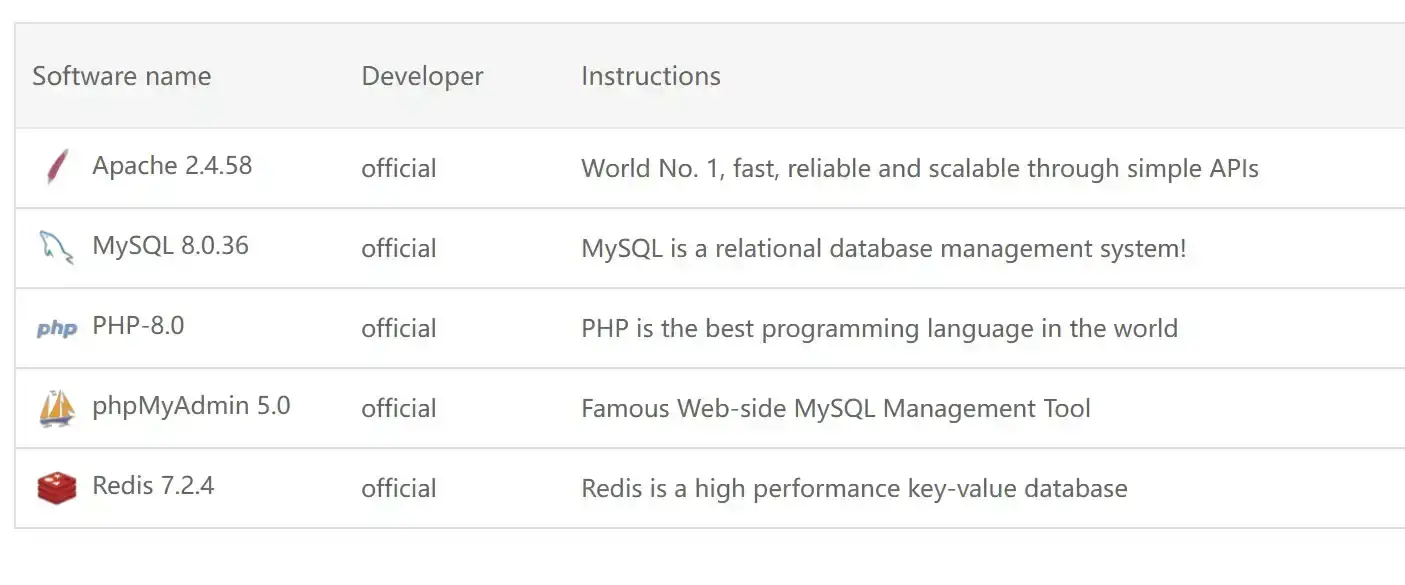The width and height of the screenshot is (1405, 585).
Task: Click the MySQL row's official developer label
Action: coord(398,248)
